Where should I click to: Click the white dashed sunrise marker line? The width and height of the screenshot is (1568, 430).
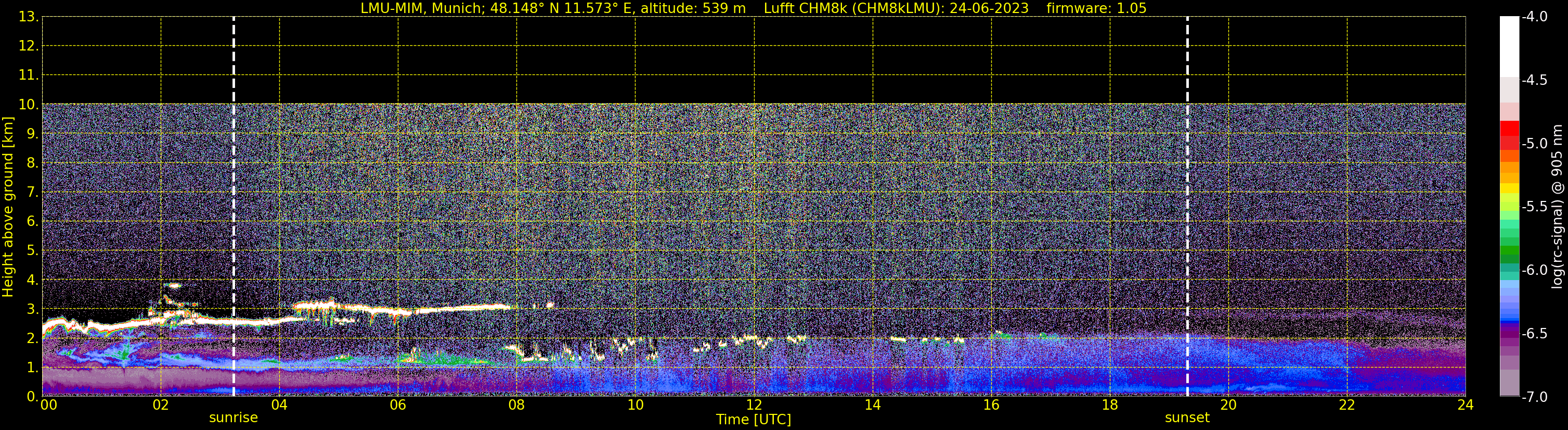(234, 207)
